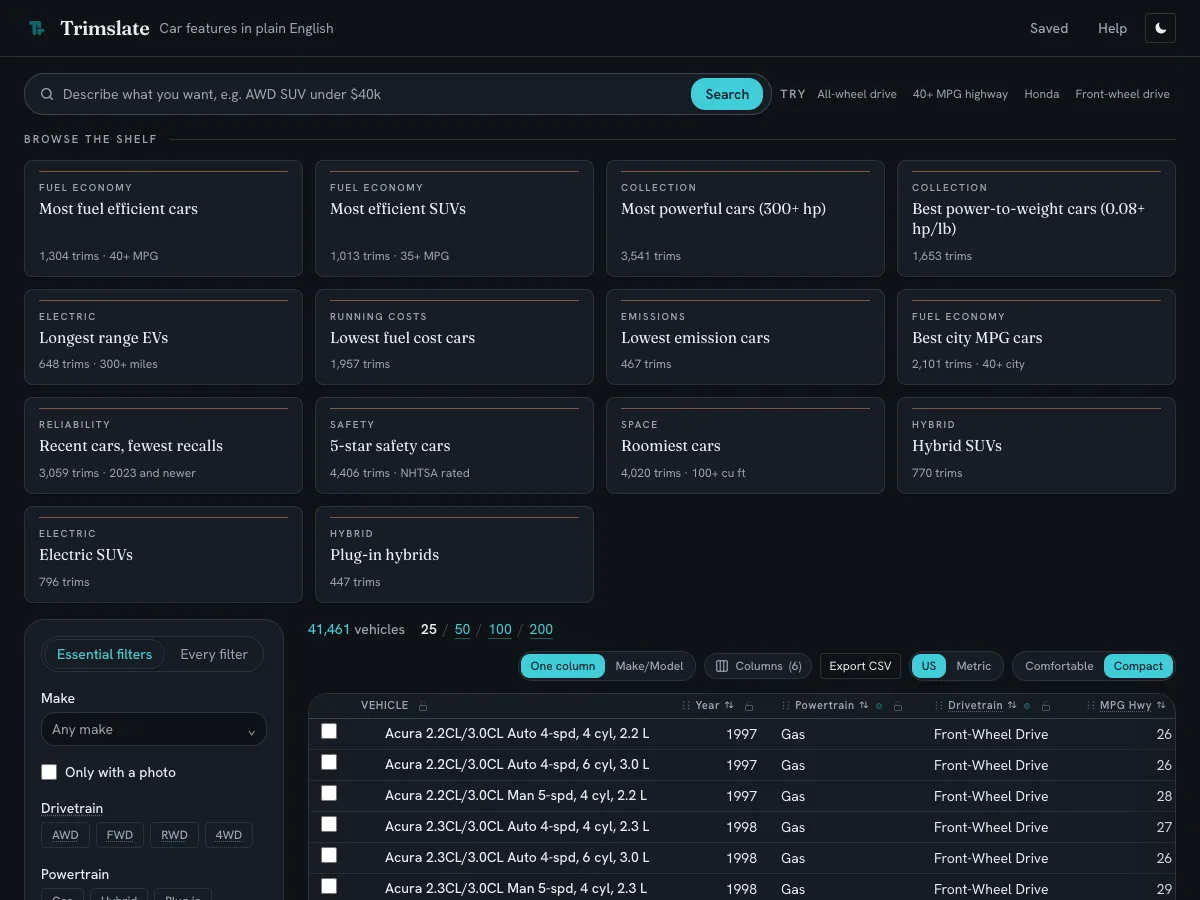Image resolution: width=1200 pixels, height=900 pixels.
Task: Open the Help page
Action: point(1112,28)
